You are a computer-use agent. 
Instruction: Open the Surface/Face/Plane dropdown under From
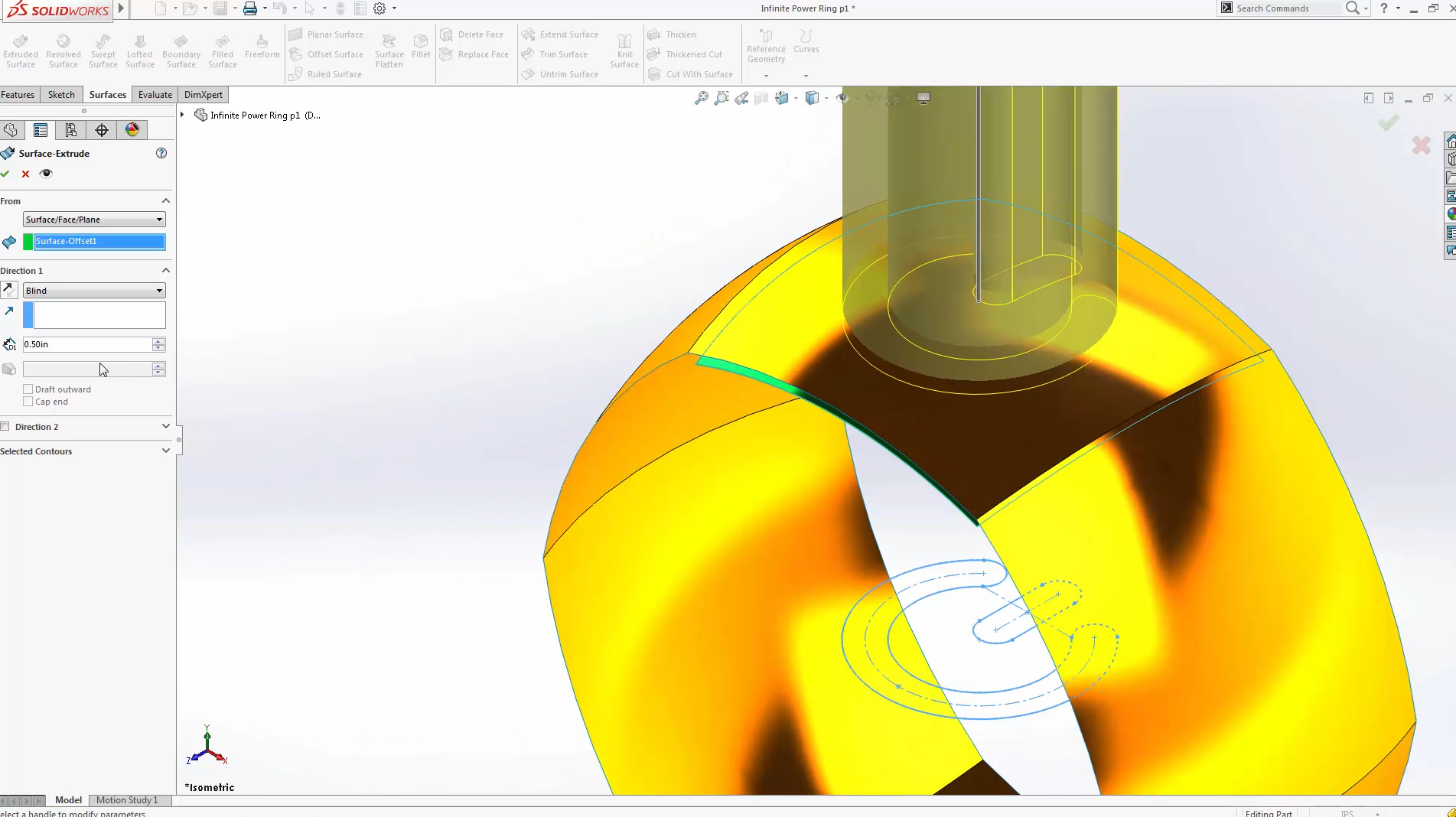click(158, 220)
